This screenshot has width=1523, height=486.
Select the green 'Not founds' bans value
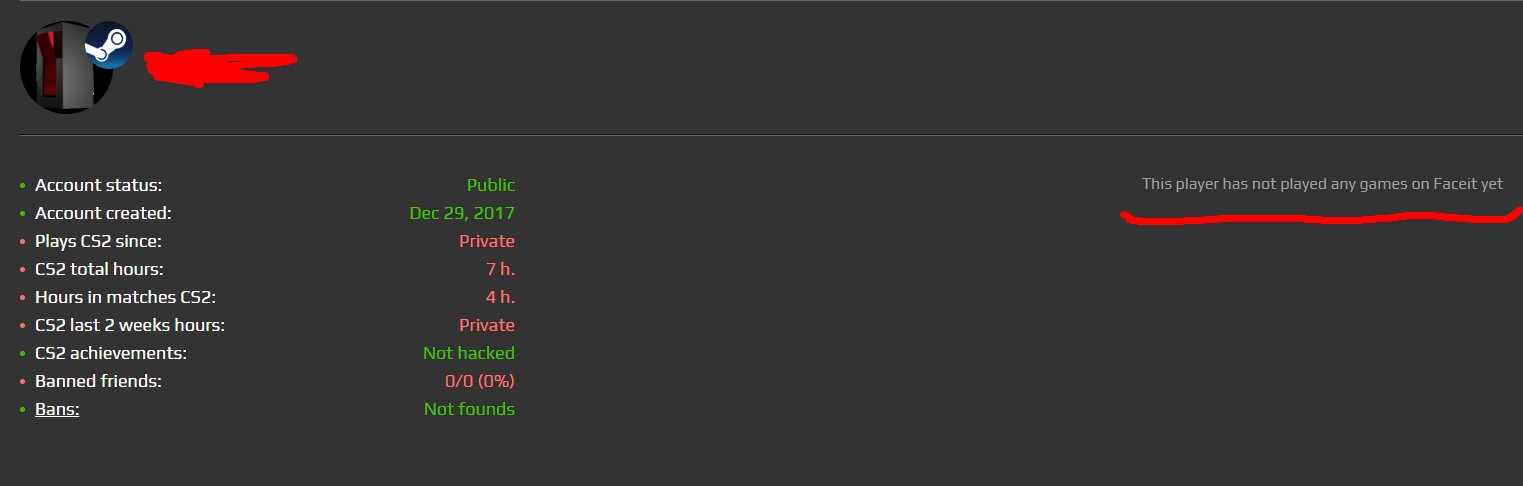pyautogui.click(x=469, y=409)
